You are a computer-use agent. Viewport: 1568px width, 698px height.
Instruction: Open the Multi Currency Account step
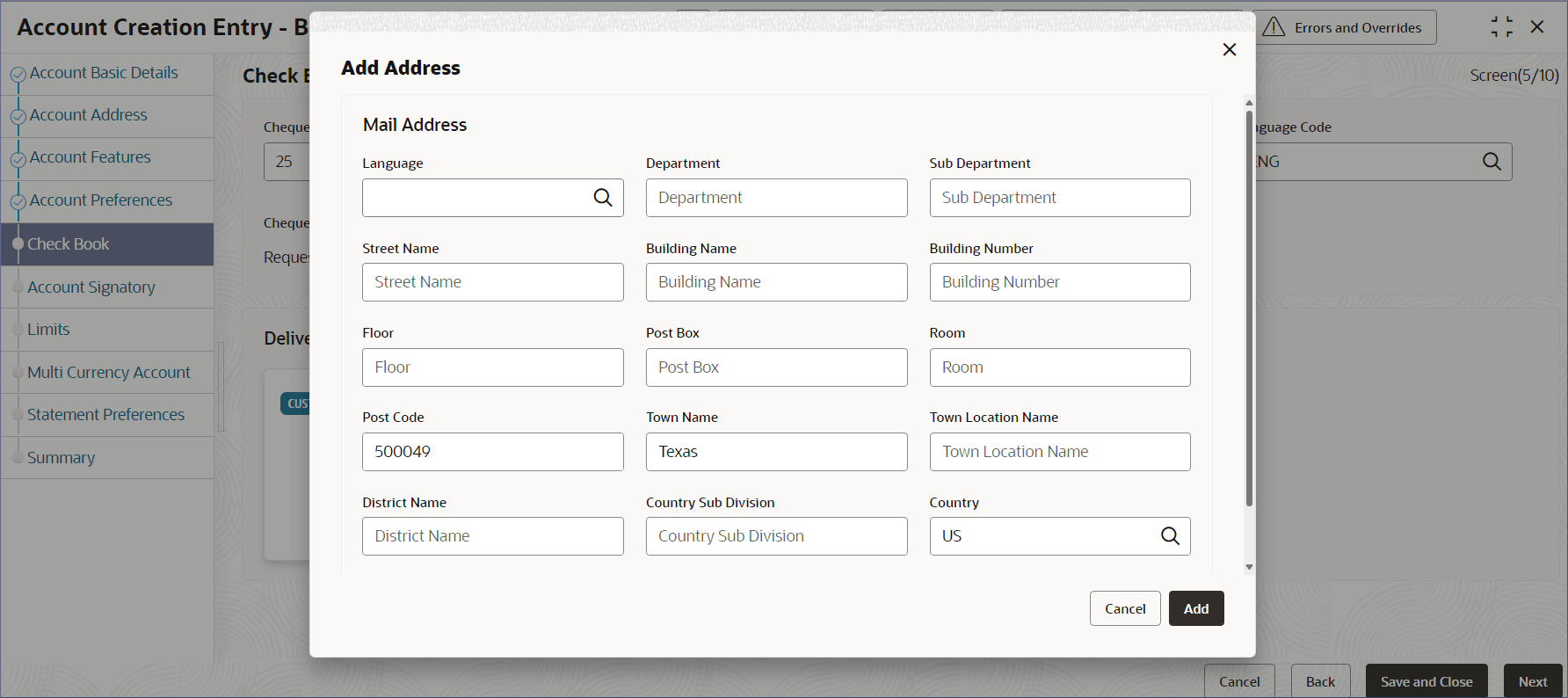tap(108, 373)
